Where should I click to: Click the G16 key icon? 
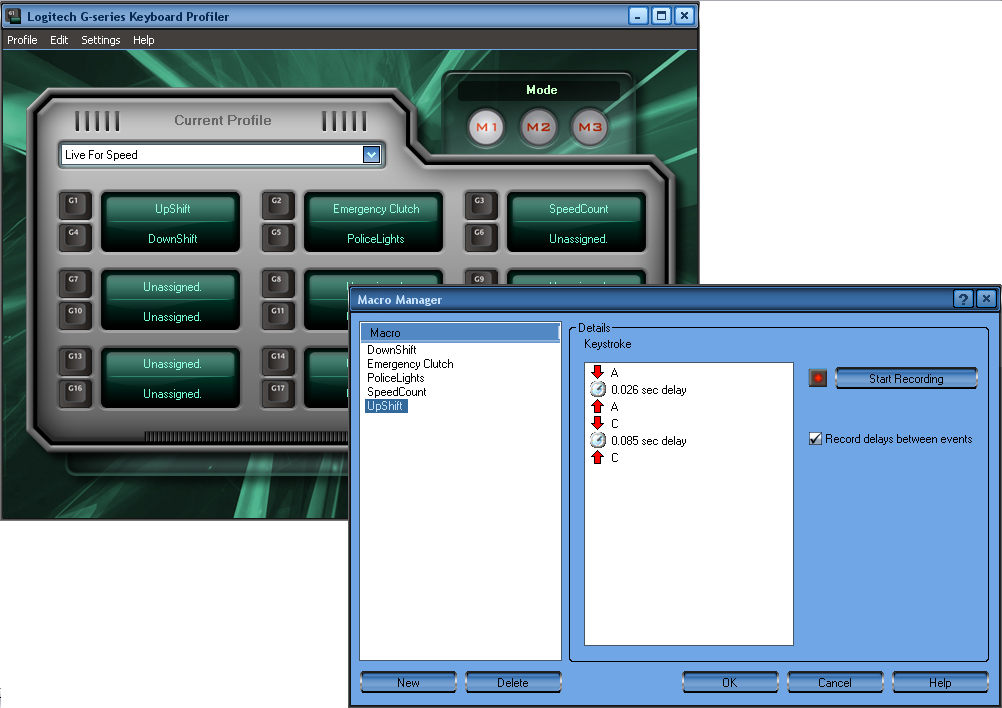point(75,392)
